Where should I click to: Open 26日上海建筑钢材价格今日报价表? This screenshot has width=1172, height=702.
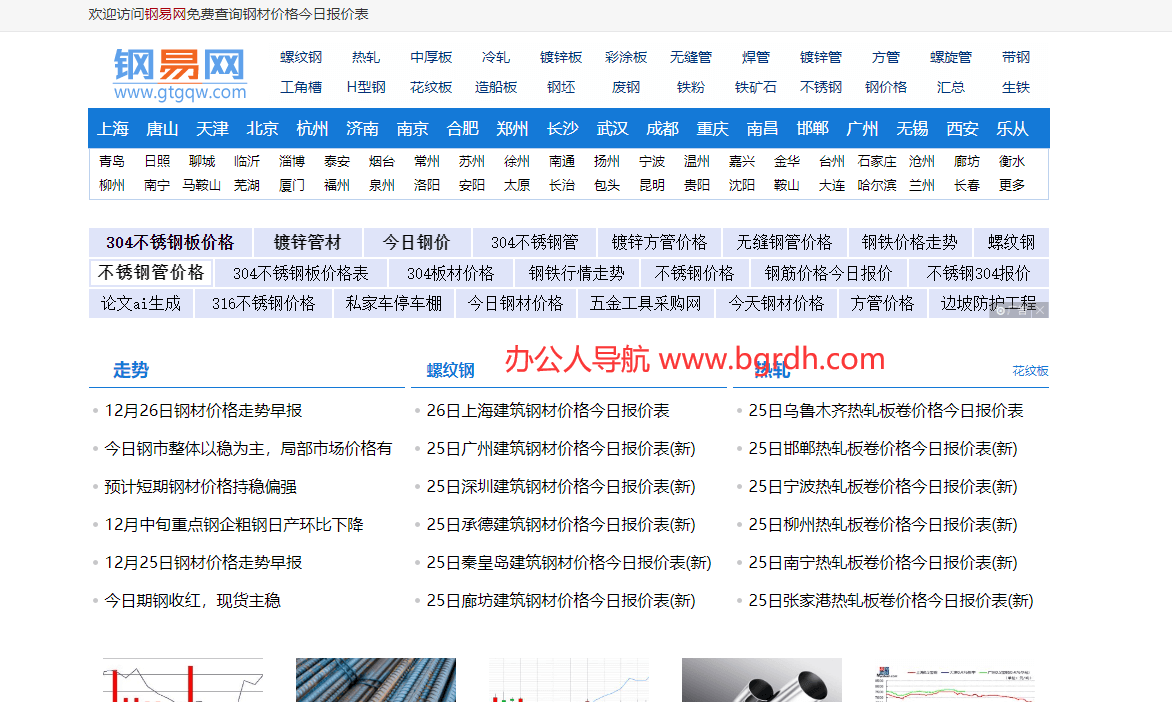(550, 410)
